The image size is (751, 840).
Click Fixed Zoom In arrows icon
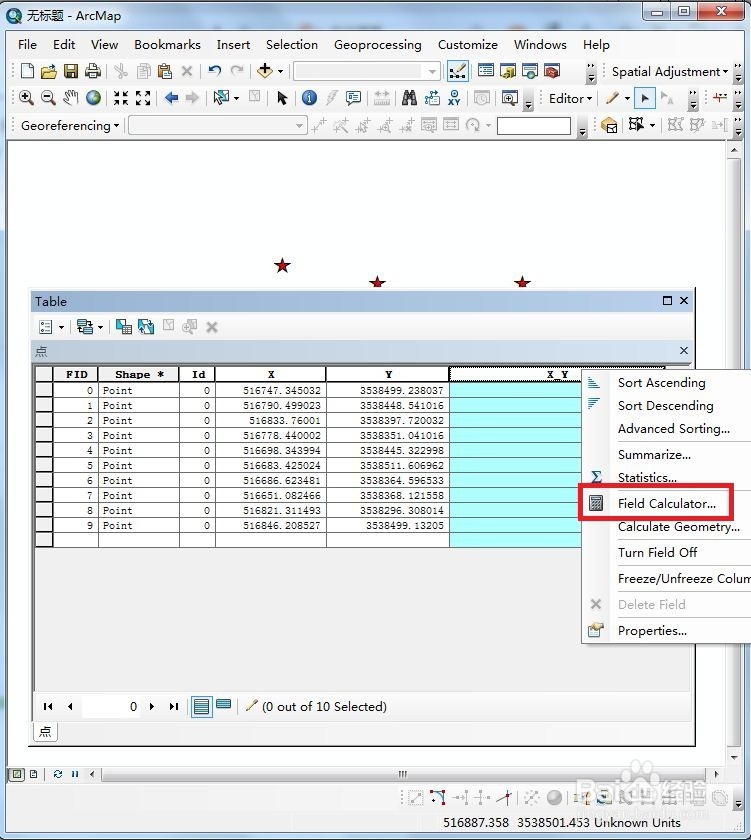click(x=121, y=98)
